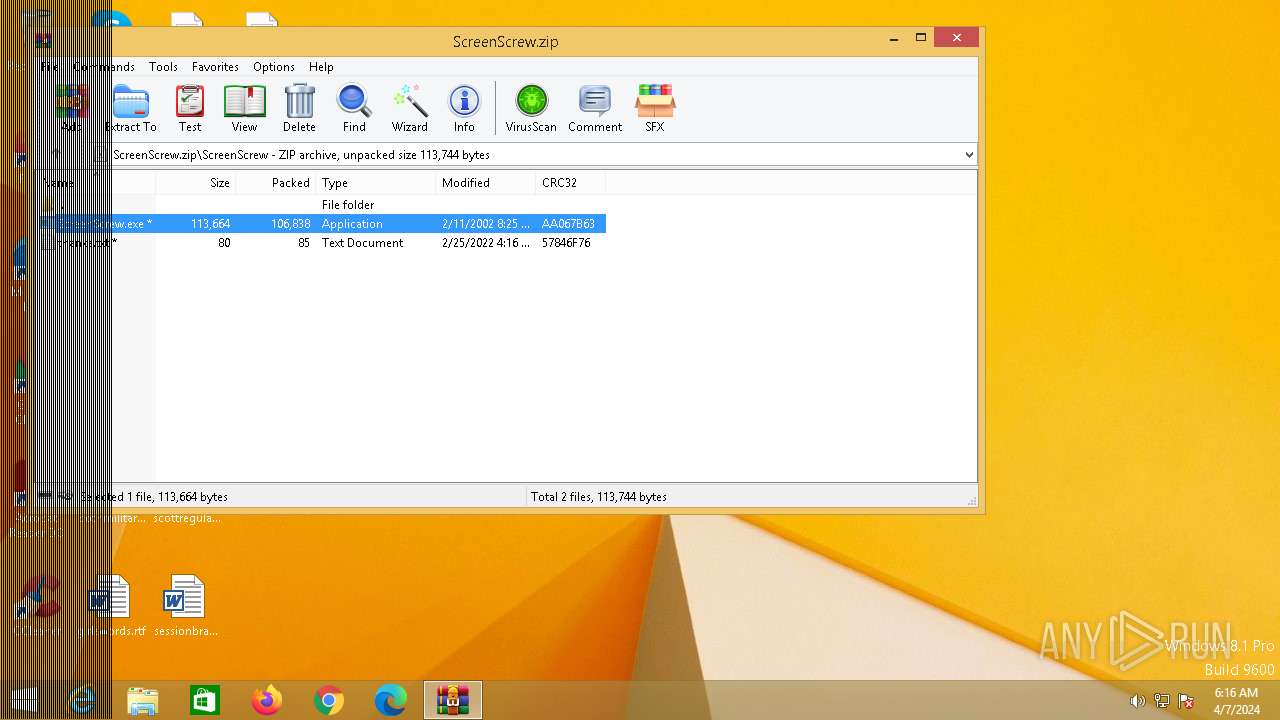Click the window resize grip in status bar
The height and width of the screenshot is (720, 1280).
[x=970, y=500]
